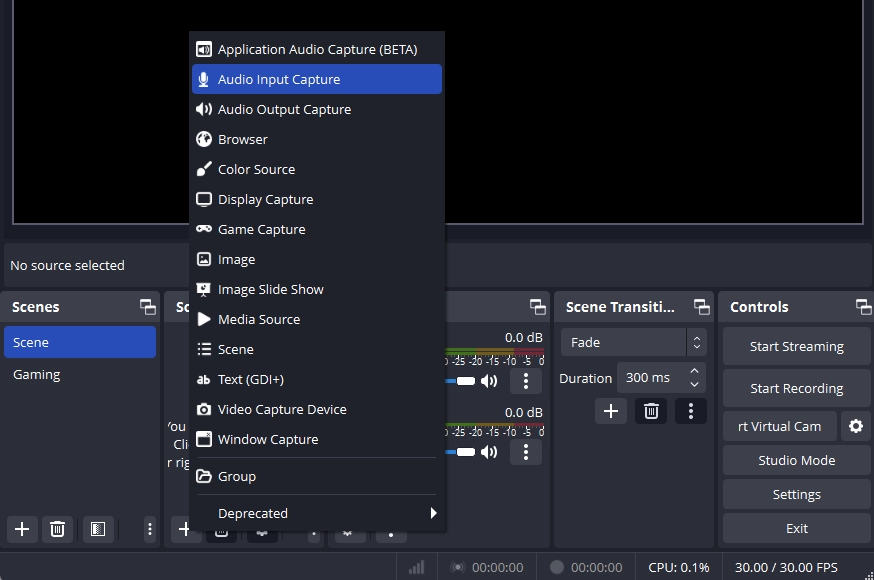Increase transition duration with up arrow
The width and height of the screenshot is (874, 580).
pyautogui.click(x=695, y=371)
